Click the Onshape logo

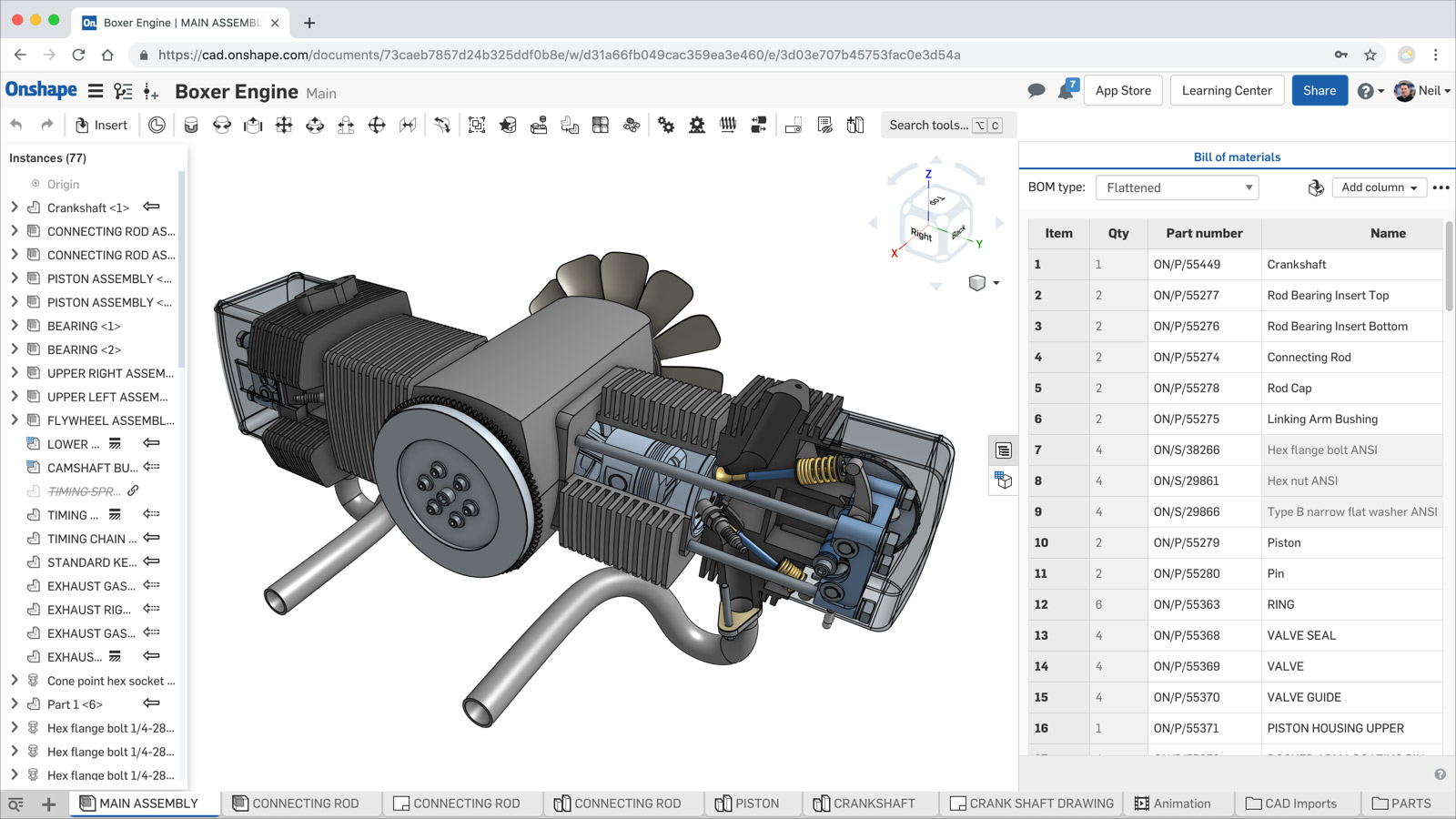click(x=42, y=90)
